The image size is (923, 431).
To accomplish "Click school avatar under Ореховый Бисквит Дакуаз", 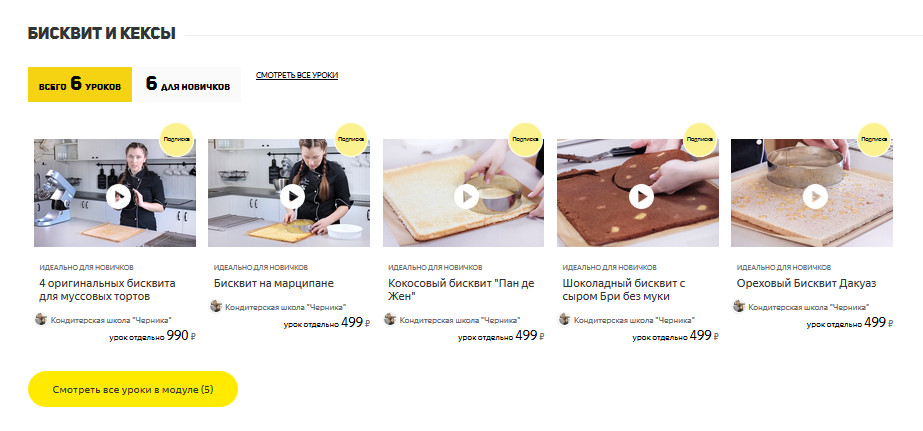I will 739,306.
